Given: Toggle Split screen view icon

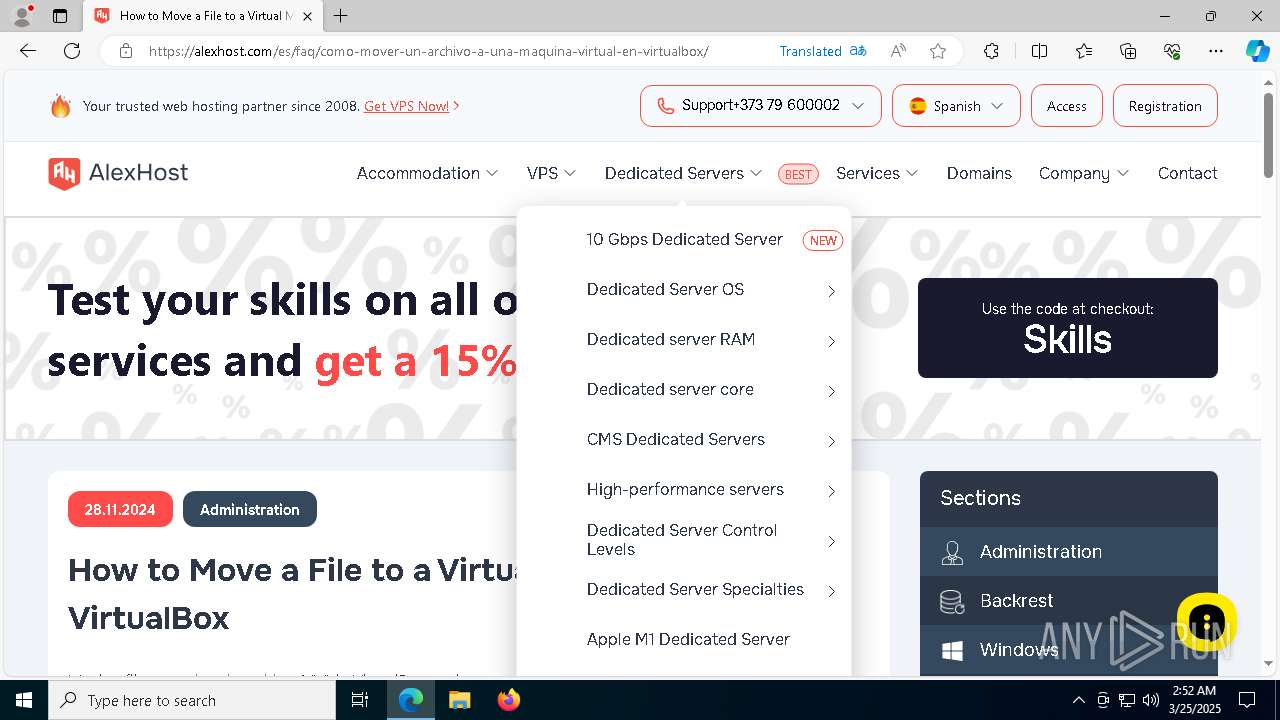Looking at the screenshot, I should click(1039, 51).
